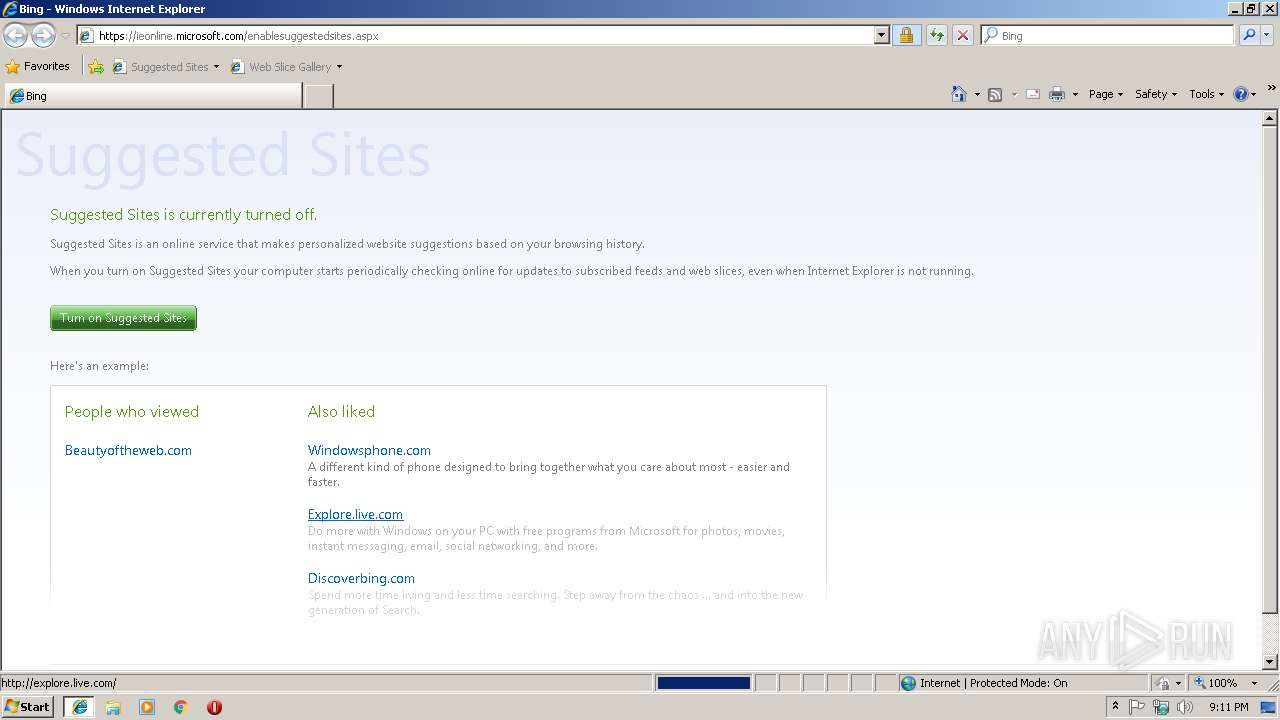Switch to Internet Explorer taskbar icon
The width and height of the screenshot is (1280, 720).
[79, 707]
